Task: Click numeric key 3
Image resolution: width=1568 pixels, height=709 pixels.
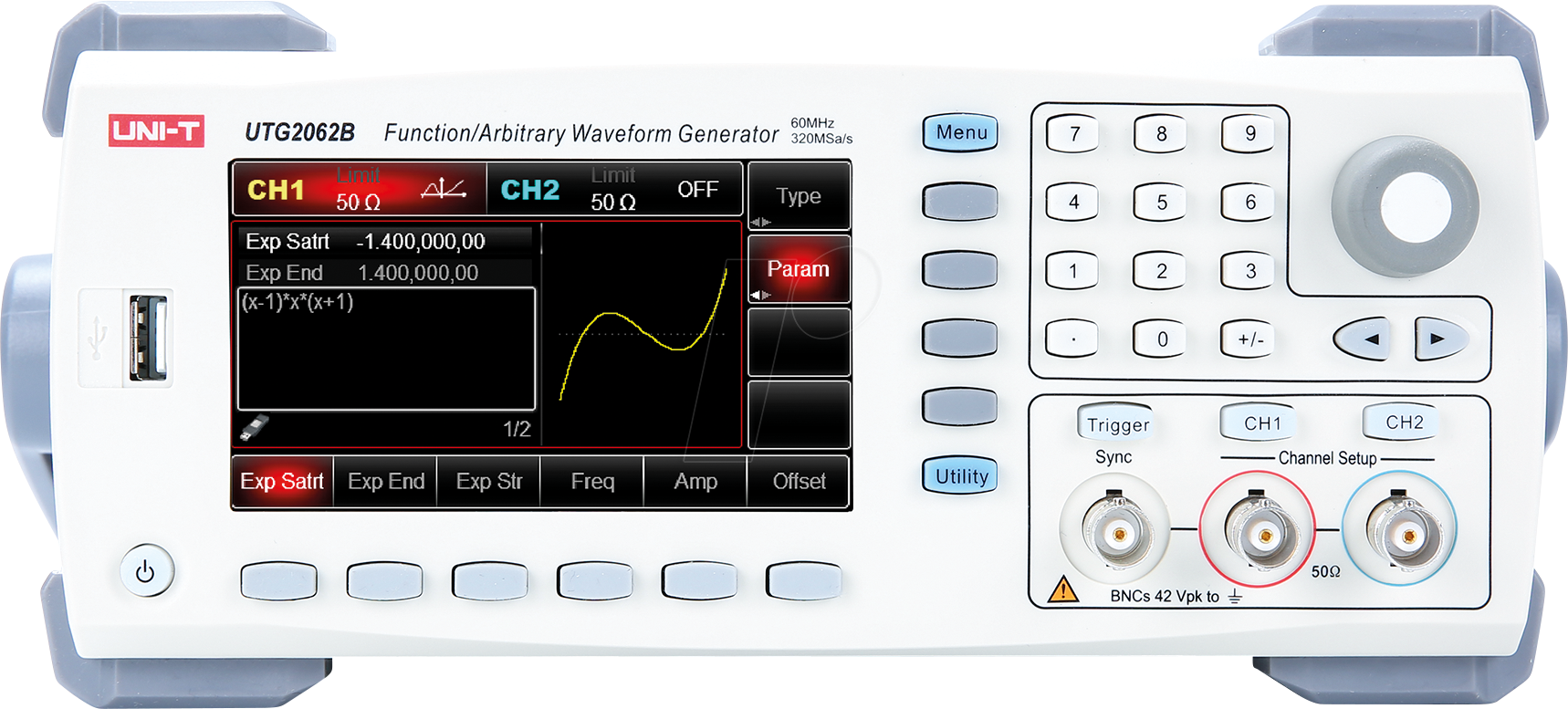Action: [x=1249, y=271]
